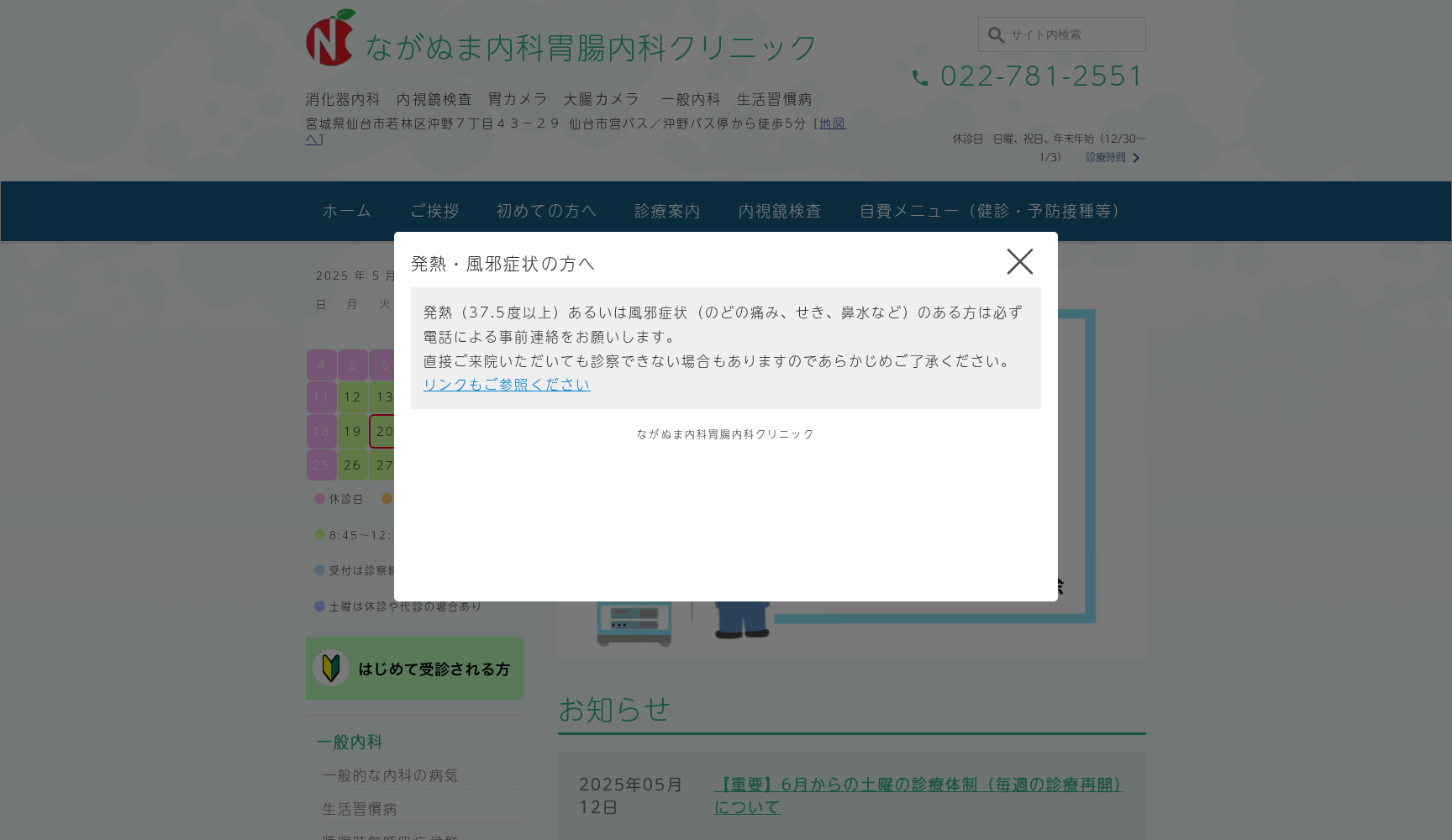Click the phone receiver icon in the header

tap(921, 76)
